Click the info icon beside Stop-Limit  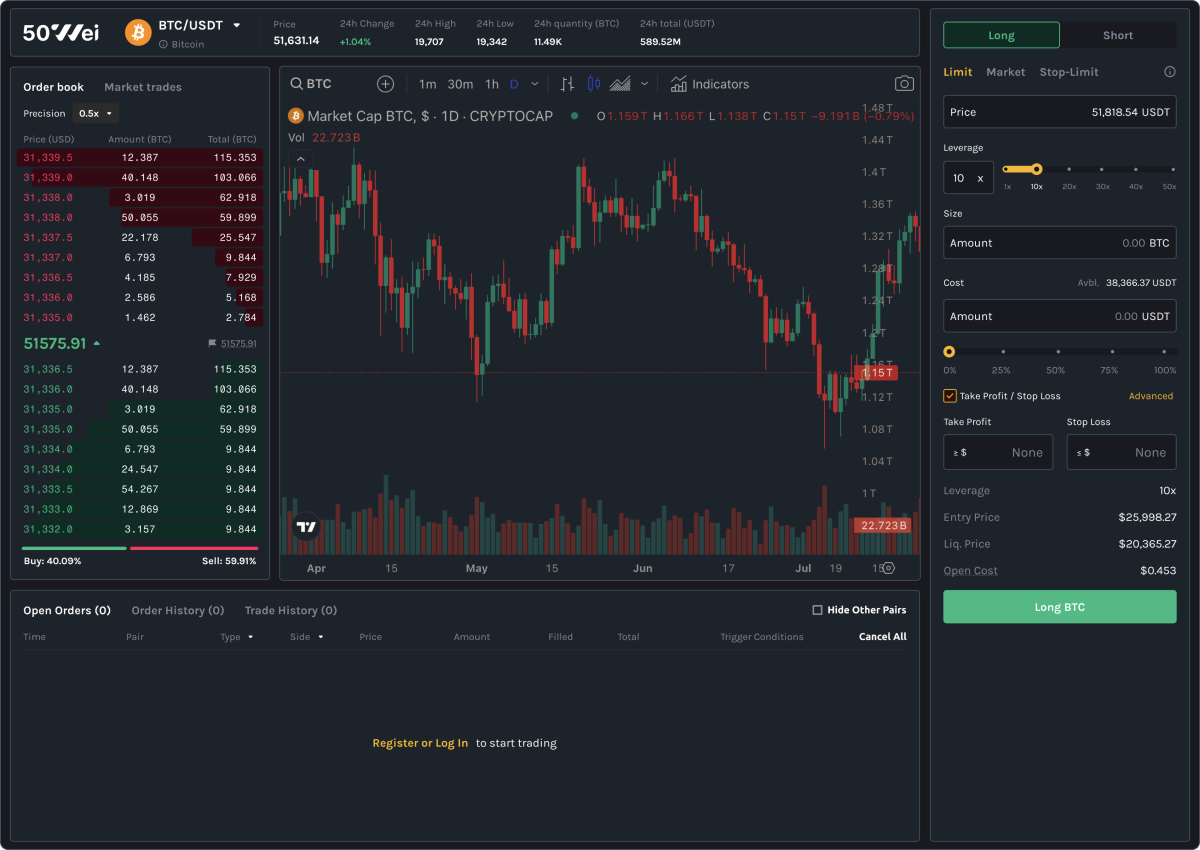click(x=1170, y=72)
